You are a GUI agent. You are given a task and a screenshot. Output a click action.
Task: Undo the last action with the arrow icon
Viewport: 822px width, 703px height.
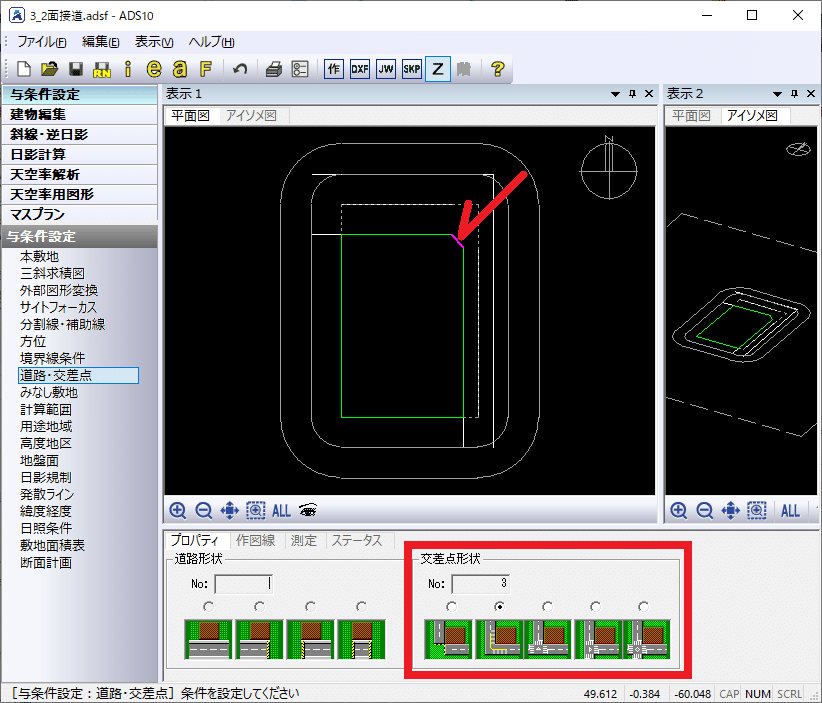(240, 69)
